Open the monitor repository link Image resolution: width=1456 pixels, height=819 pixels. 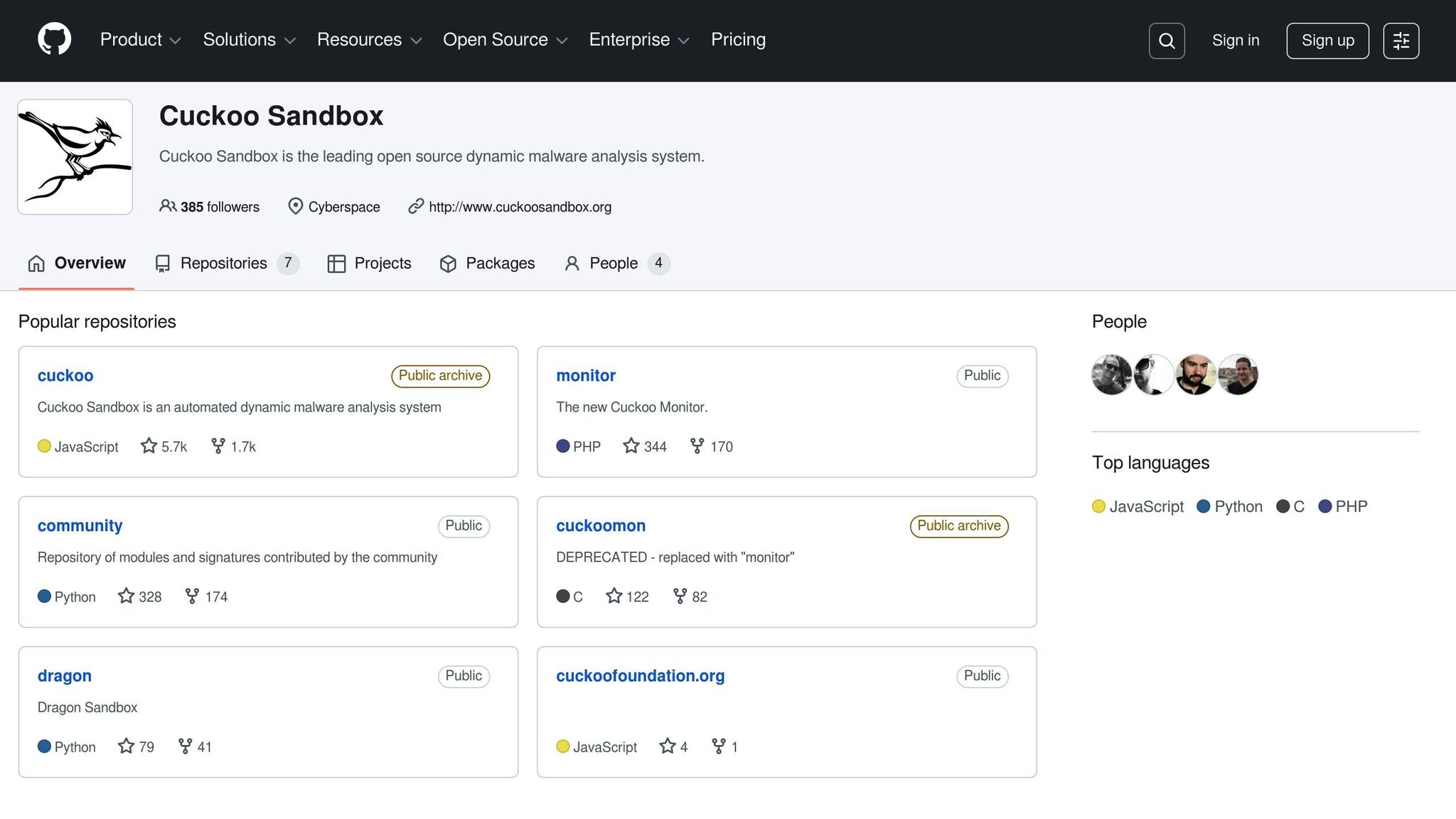586,375
